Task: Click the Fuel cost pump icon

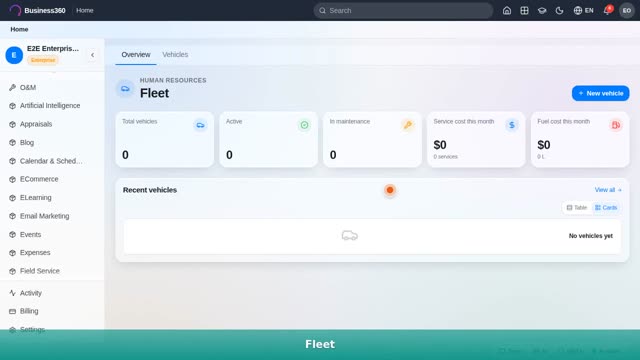Action: click(616, 125)
